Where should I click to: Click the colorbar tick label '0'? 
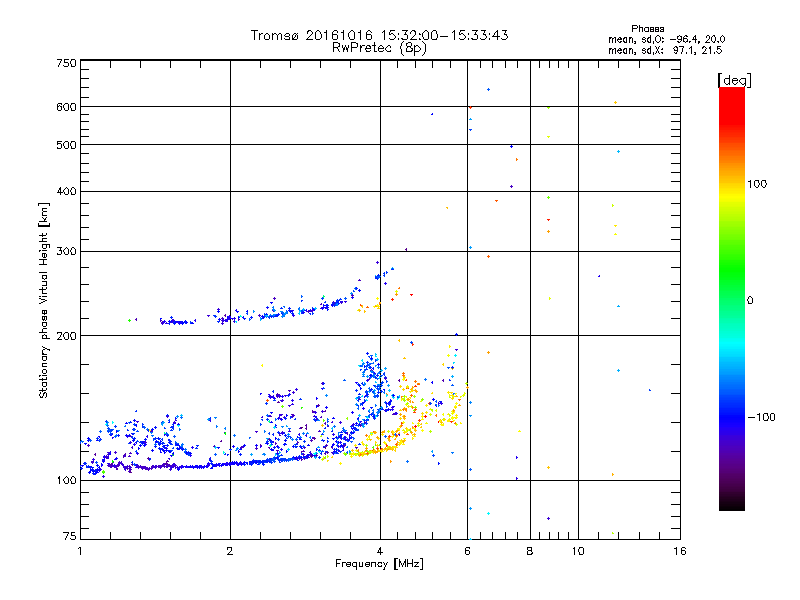point(750,300)
